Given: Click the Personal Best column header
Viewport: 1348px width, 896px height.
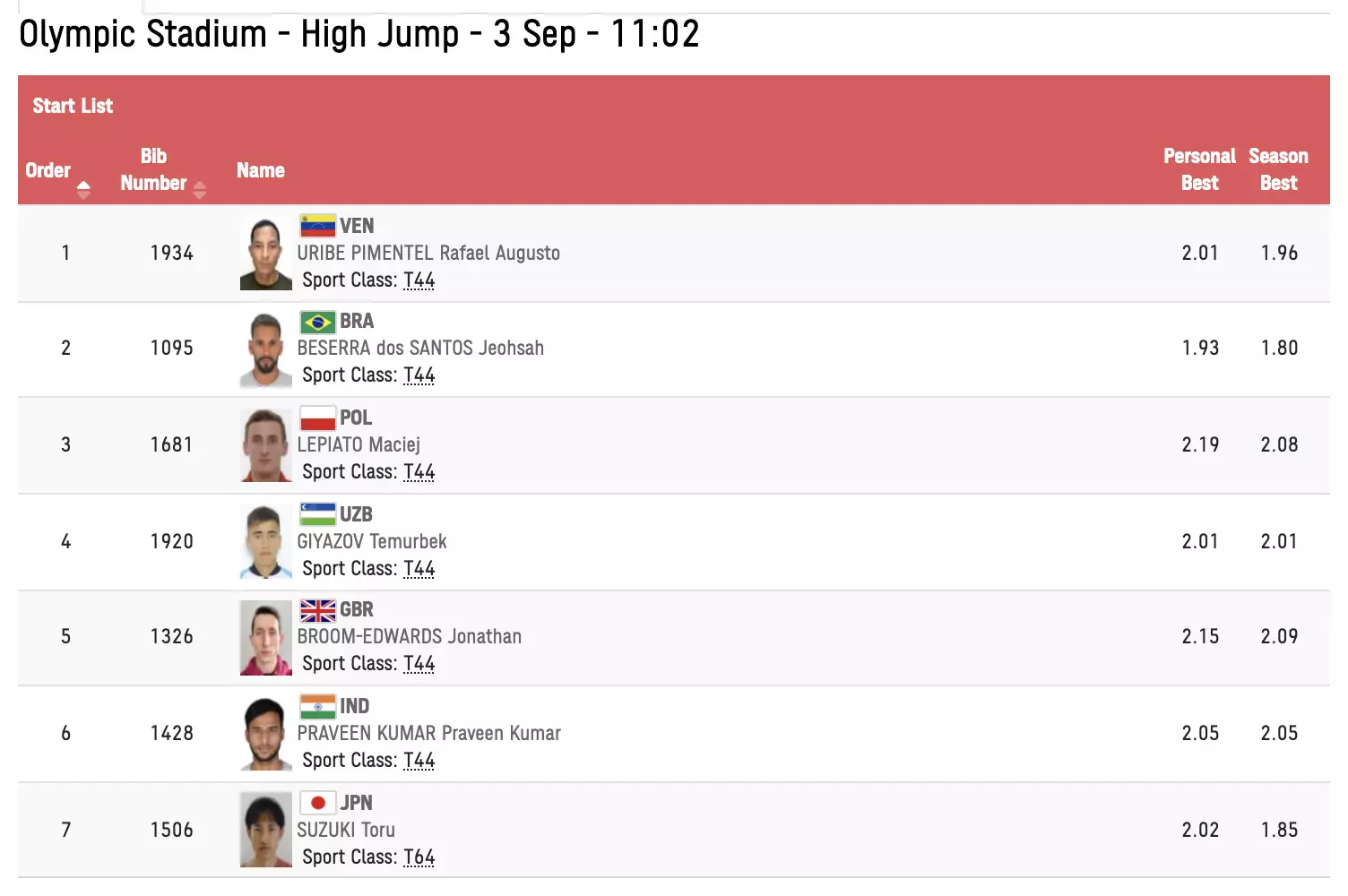Looking at the screenshot, I should point(1199,169).
